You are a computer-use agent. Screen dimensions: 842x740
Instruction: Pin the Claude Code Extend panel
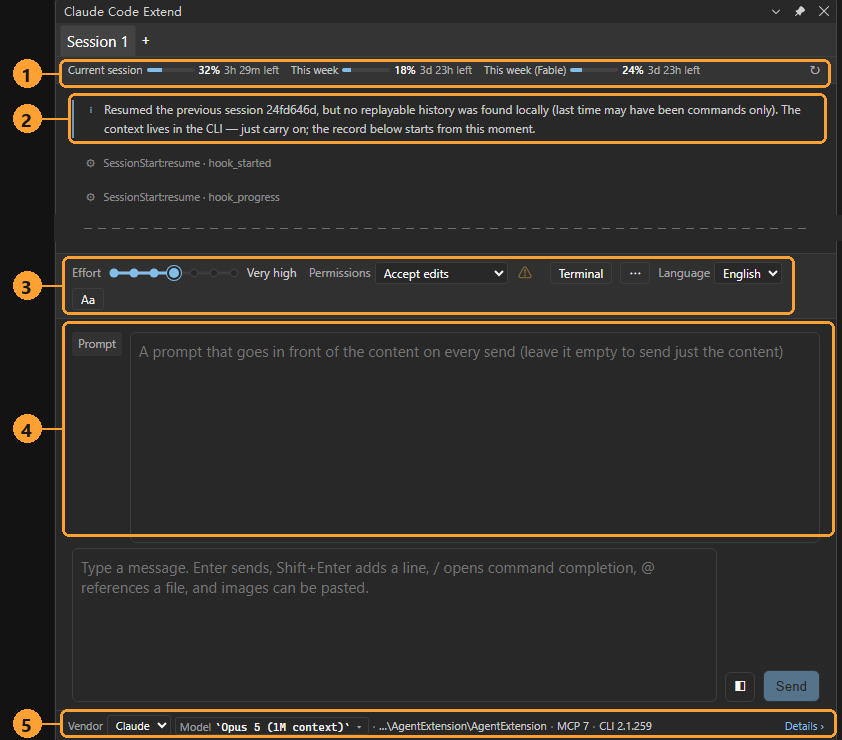click(800, 11)
